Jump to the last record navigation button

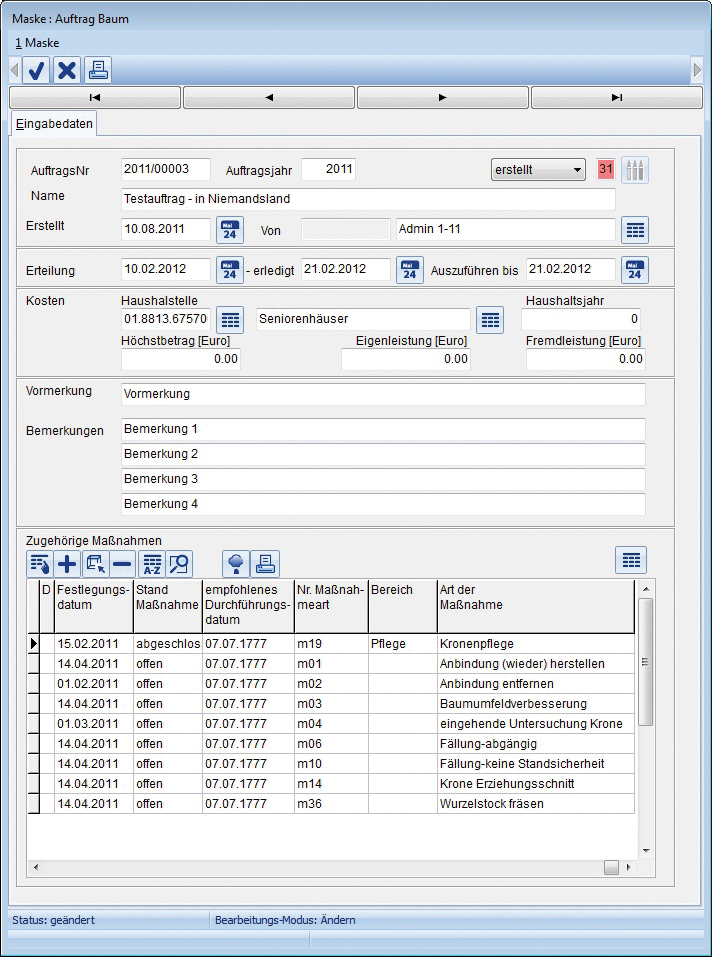(617, 97)
